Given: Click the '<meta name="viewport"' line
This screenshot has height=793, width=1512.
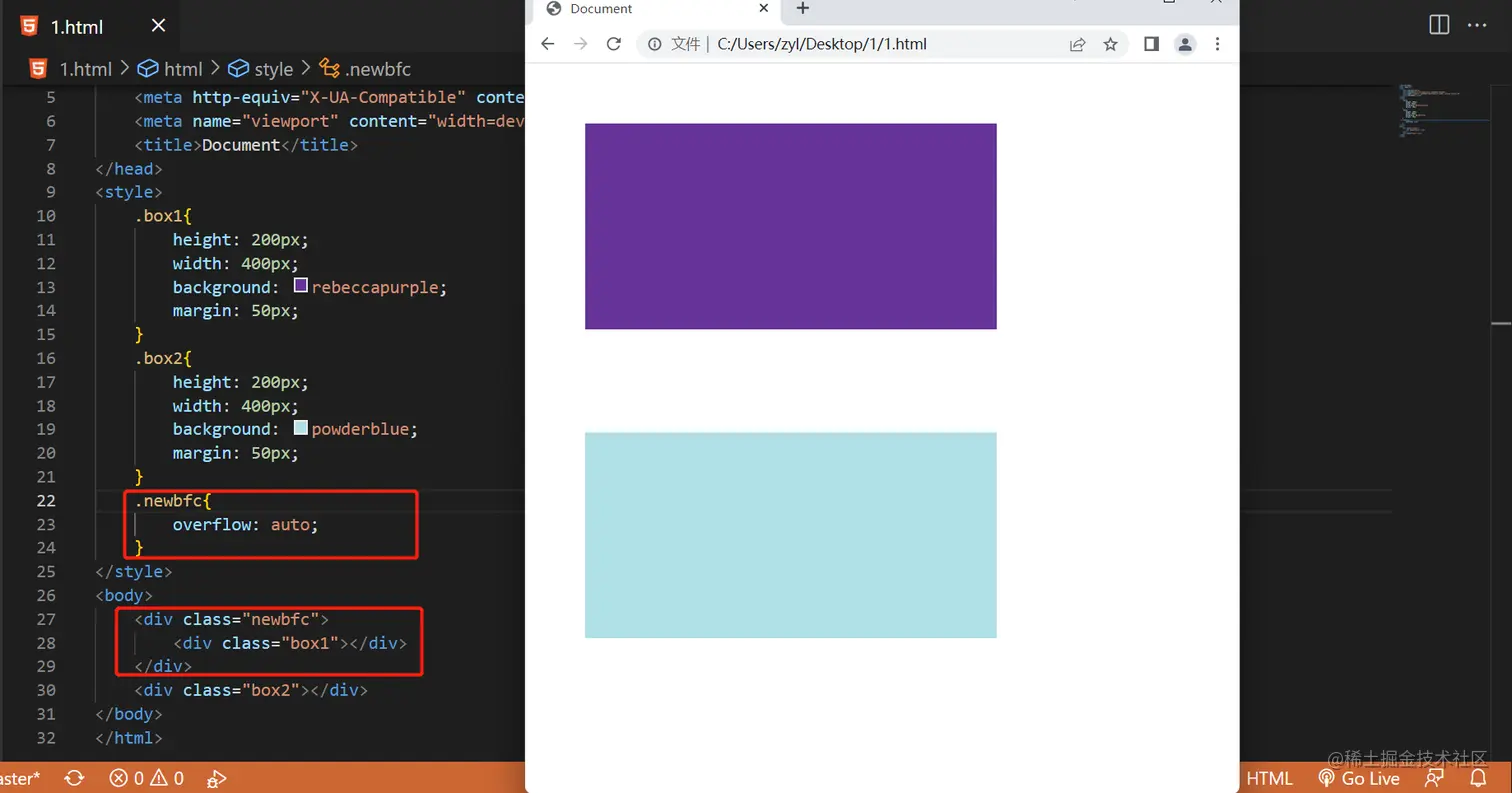Looking at the screenshot, I should click(x=330, y=121).
